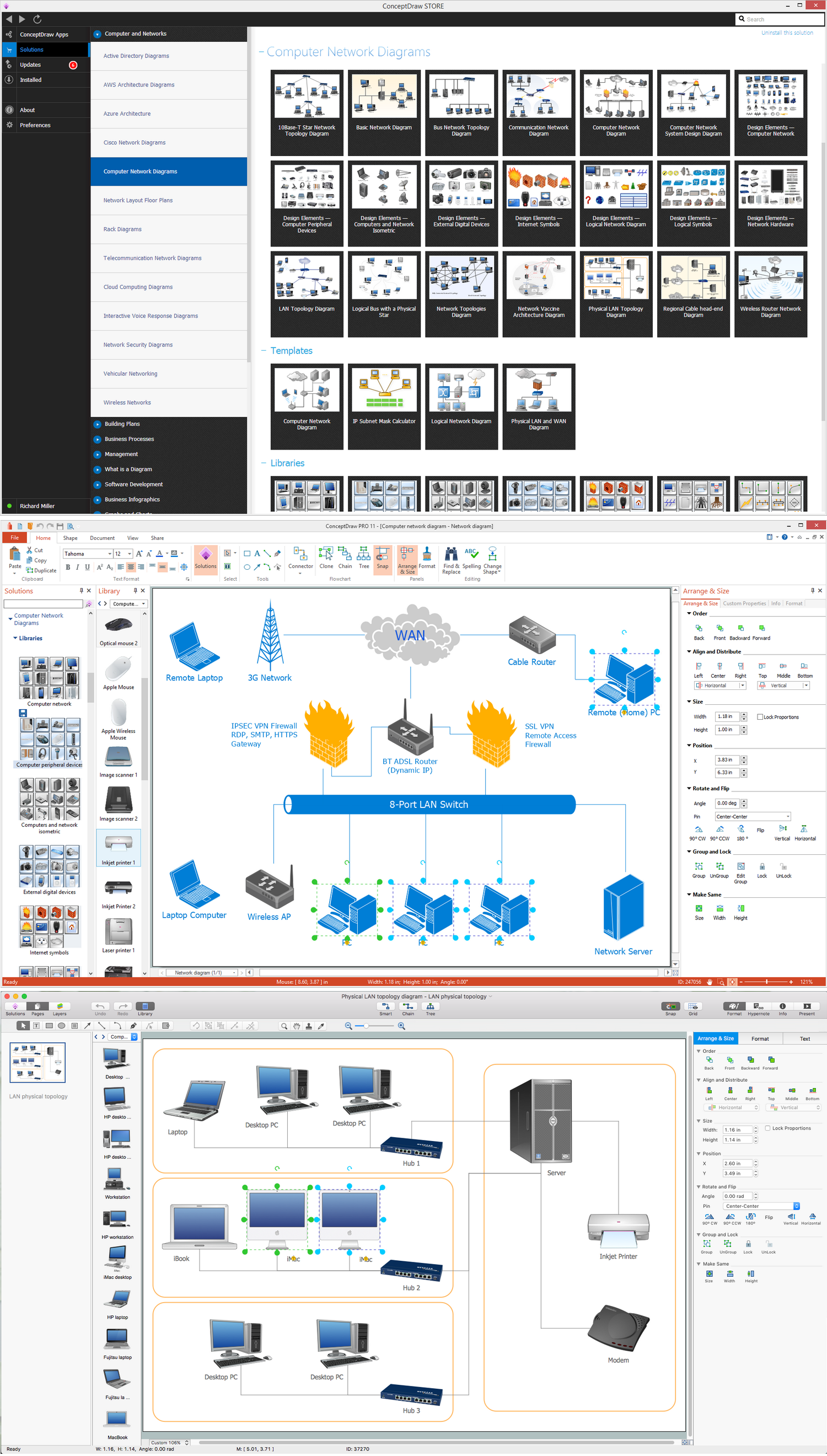Click the Search field in ConceptDraw STORE
The height and width of the screenshot is (1456, 827).
point(780,19)
